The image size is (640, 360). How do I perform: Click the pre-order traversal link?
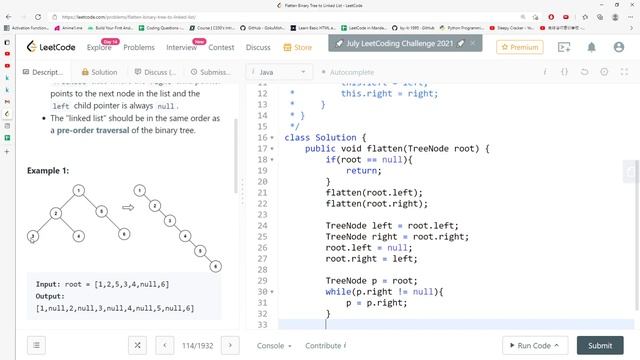[x=93, y=130]
